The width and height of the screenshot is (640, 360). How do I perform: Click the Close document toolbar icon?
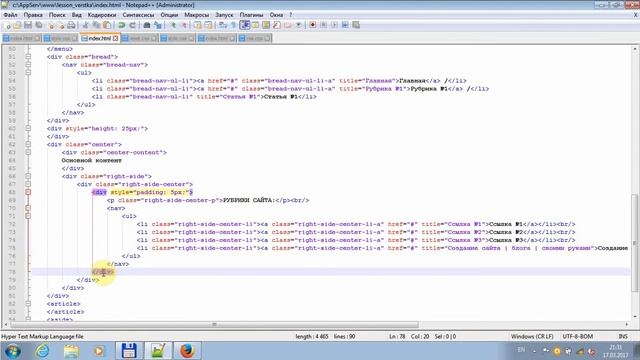click(x=51, y=25)
